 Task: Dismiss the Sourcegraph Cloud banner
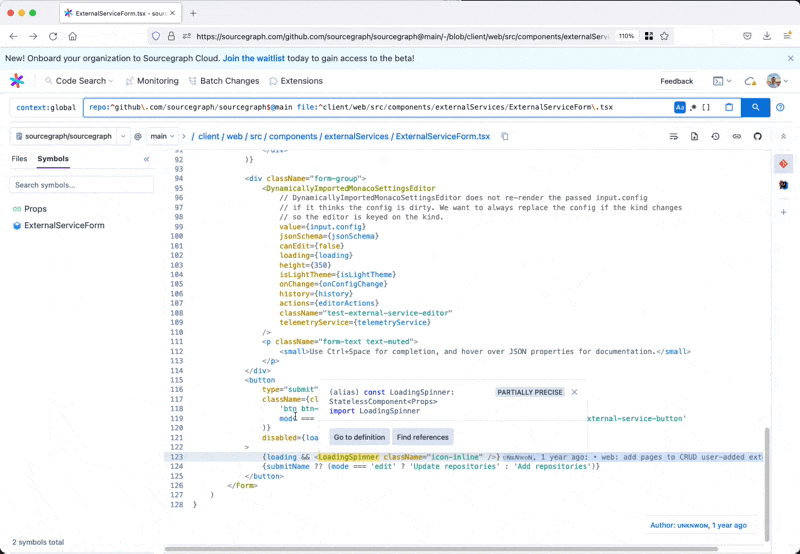tap(790, 59)
